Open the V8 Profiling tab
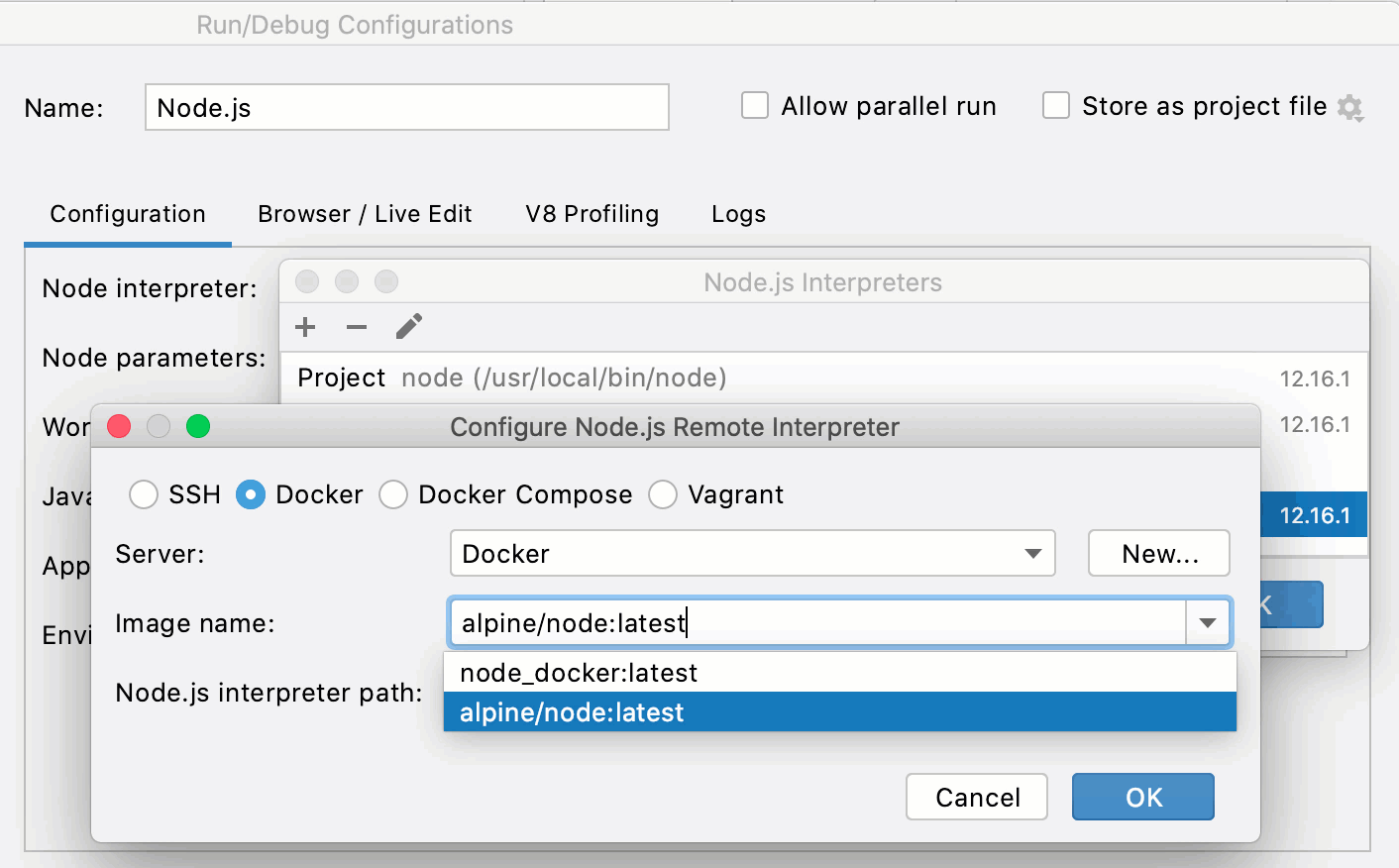 591,214
